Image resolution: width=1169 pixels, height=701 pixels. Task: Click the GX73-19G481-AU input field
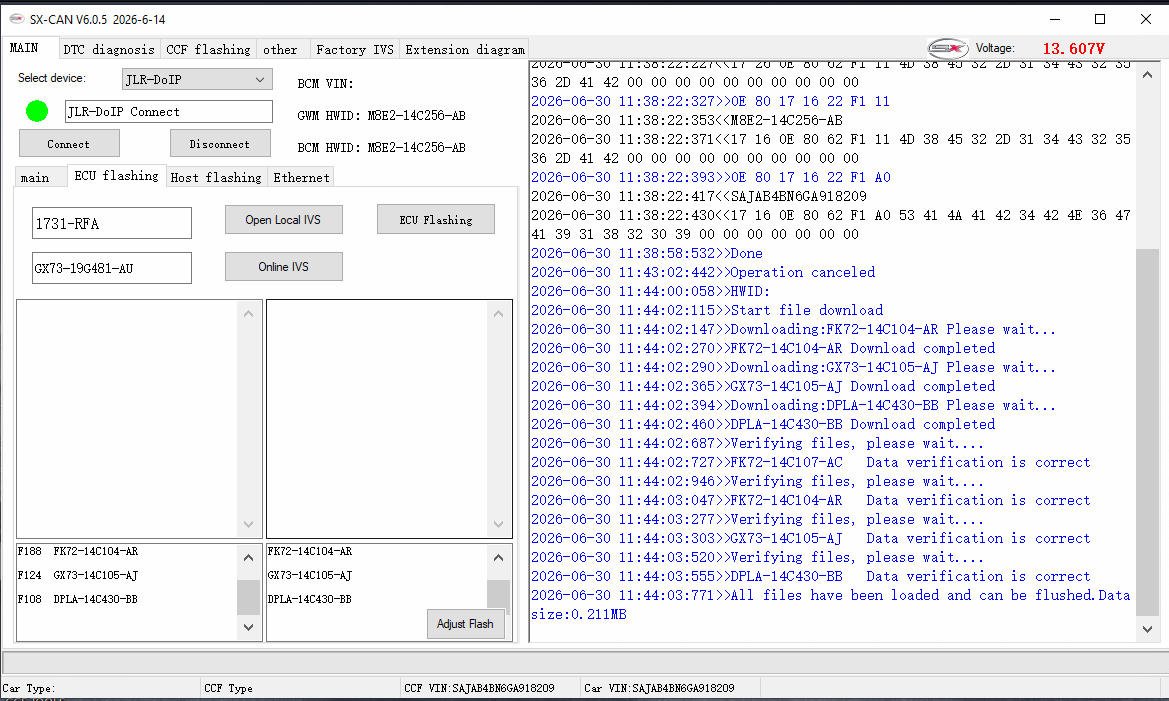coord(112,268)
